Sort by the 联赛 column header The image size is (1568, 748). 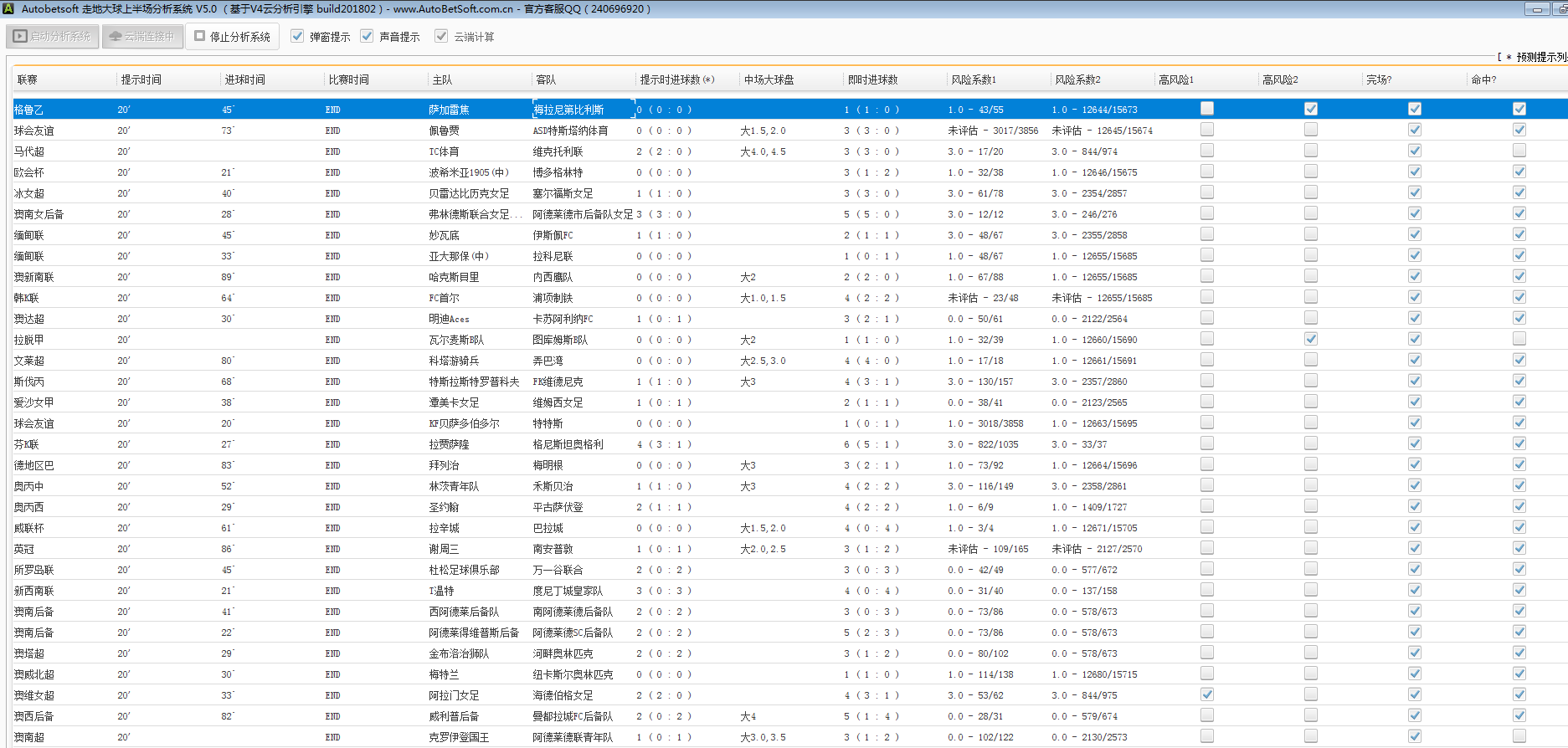click(28, 79)
